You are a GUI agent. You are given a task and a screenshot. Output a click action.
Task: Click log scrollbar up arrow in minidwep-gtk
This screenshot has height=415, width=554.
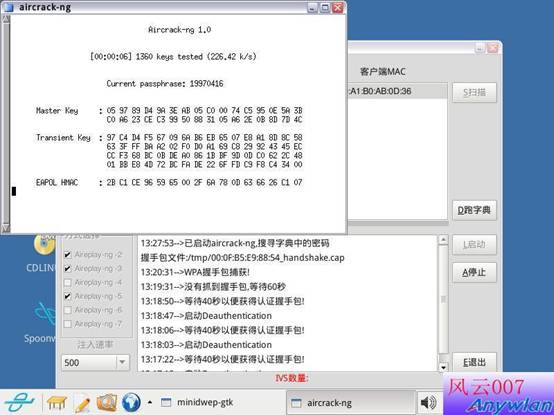click(443, 240)
